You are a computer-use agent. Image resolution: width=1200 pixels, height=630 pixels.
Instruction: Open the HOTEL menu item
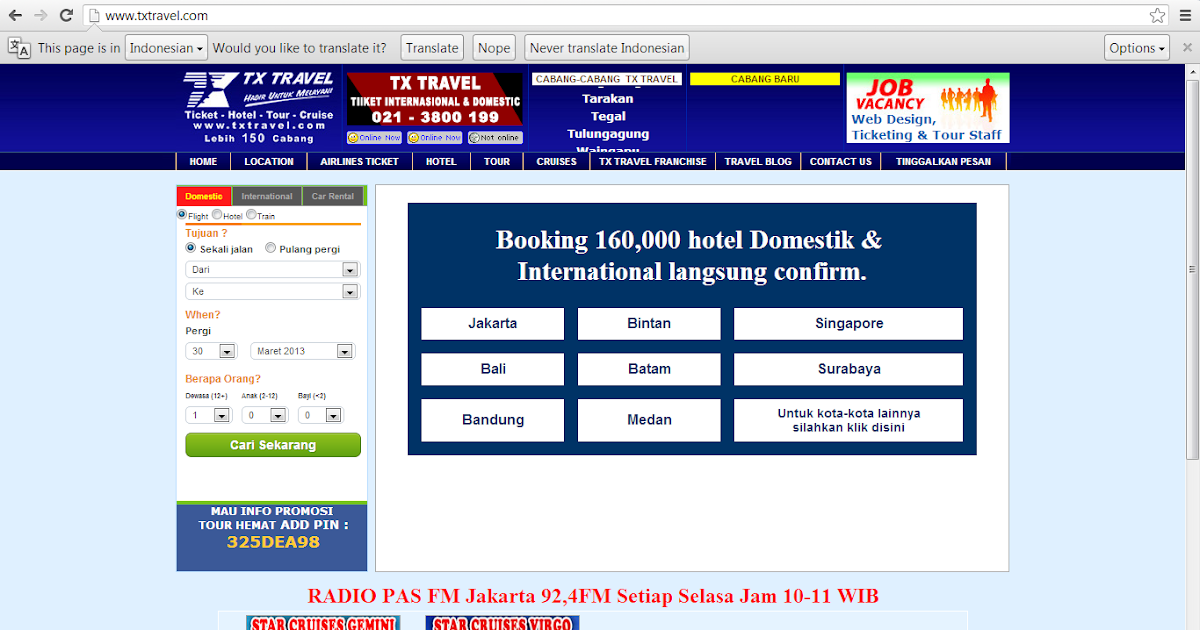pos(441,161)
